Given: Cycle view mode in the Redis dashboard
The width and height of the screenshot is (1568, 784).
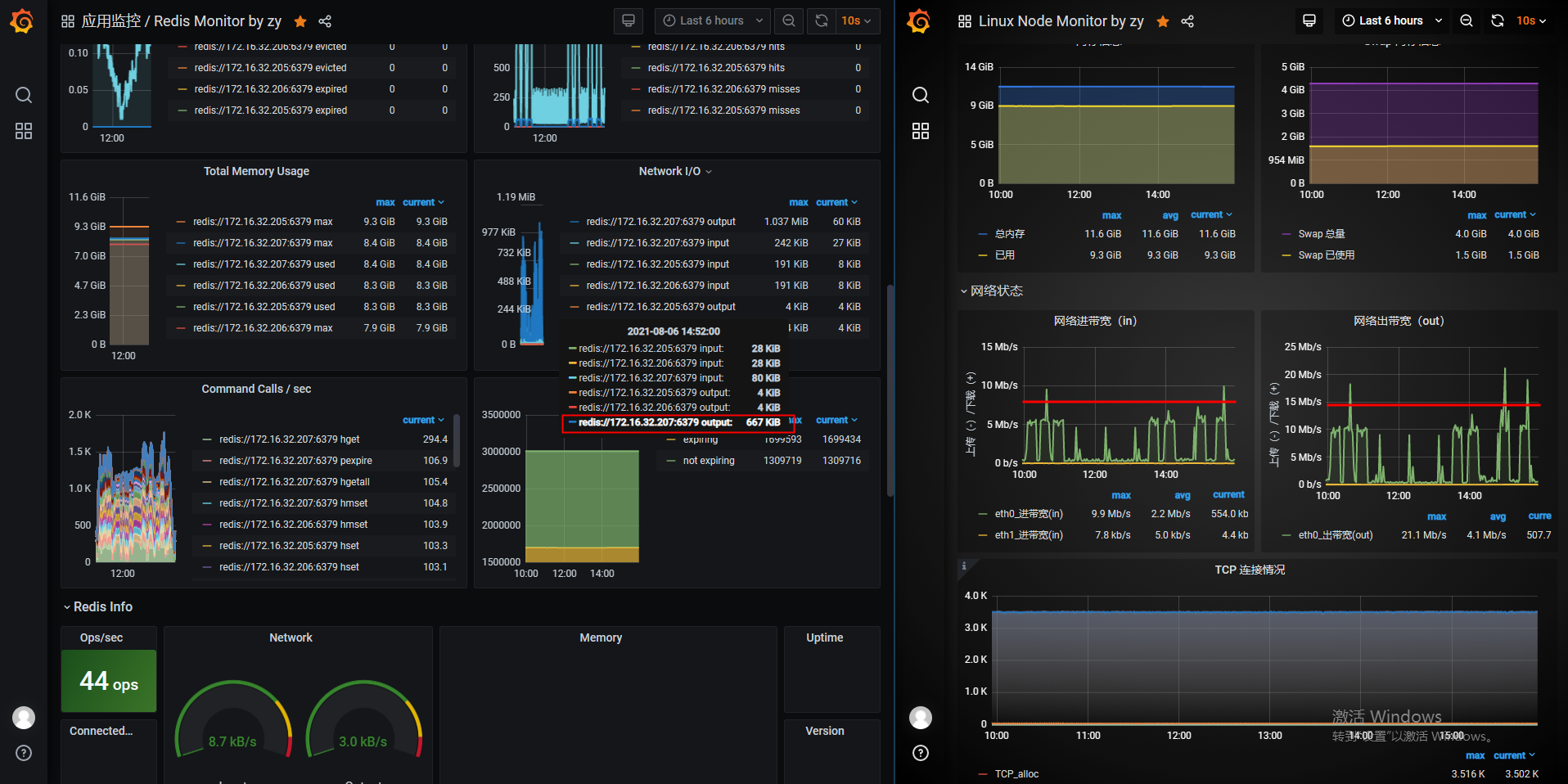Looking at the screenshot, I should pyautogui.click(x=629, y=21).
